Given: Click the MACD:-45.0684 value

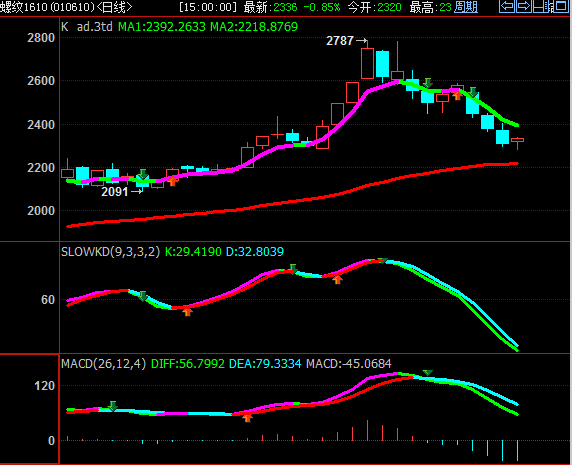Looking at the screenshot, I should [x=349, y=364].
